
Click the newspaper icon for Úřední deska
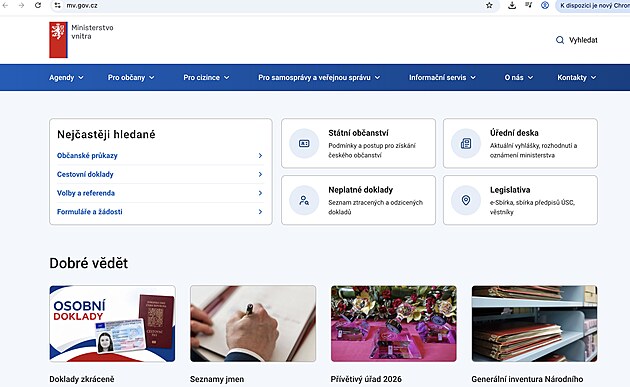point(466,143)
